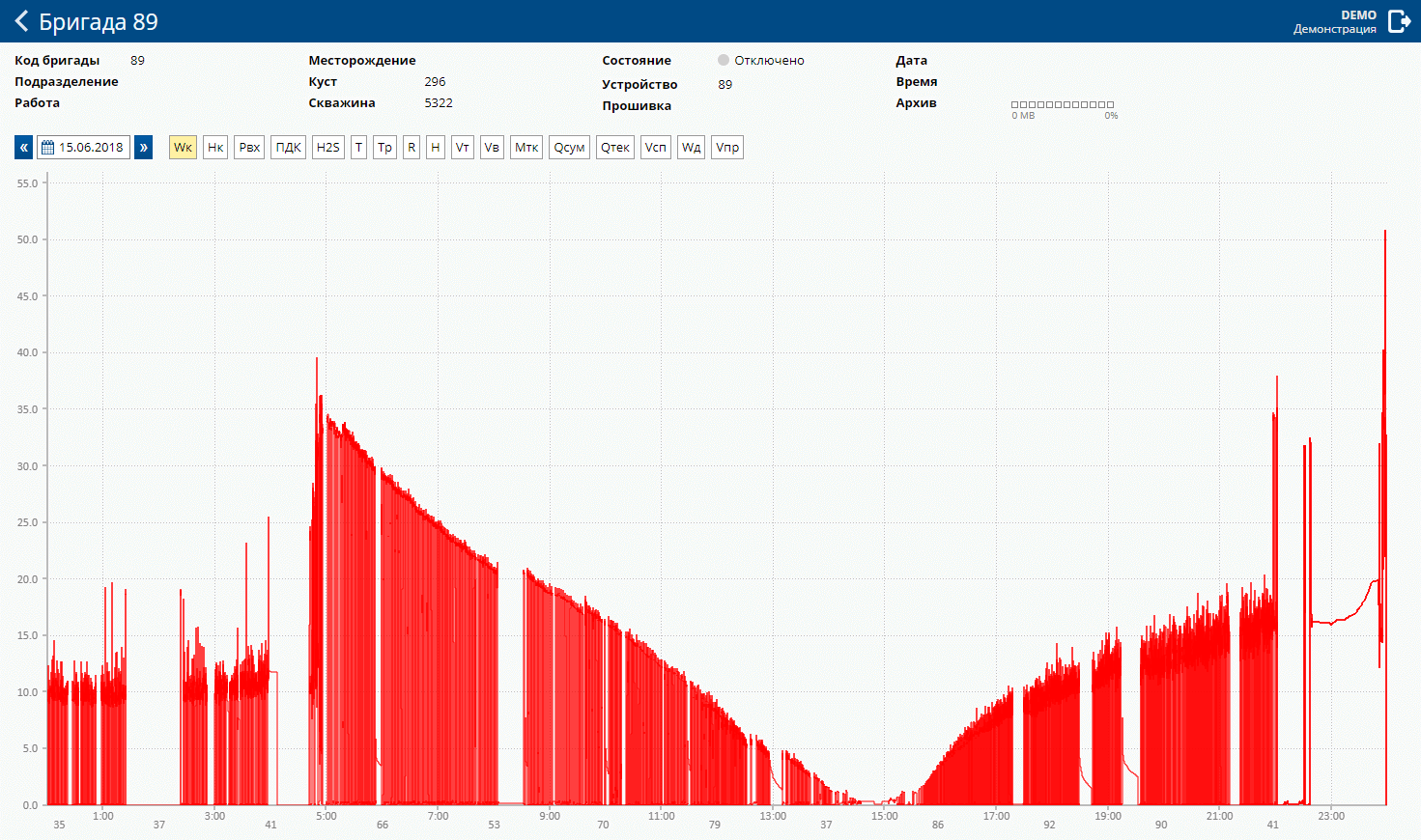
Task: Switch to the Тр parameter
Action: coord(384,148)
